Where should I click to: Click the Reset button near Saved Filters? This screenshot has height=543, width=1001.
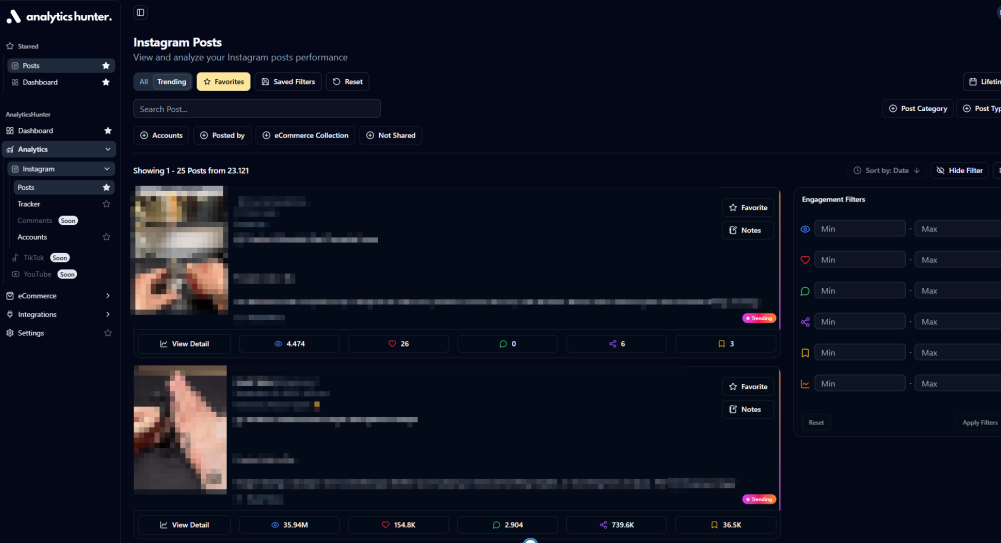tap(347, 82)
